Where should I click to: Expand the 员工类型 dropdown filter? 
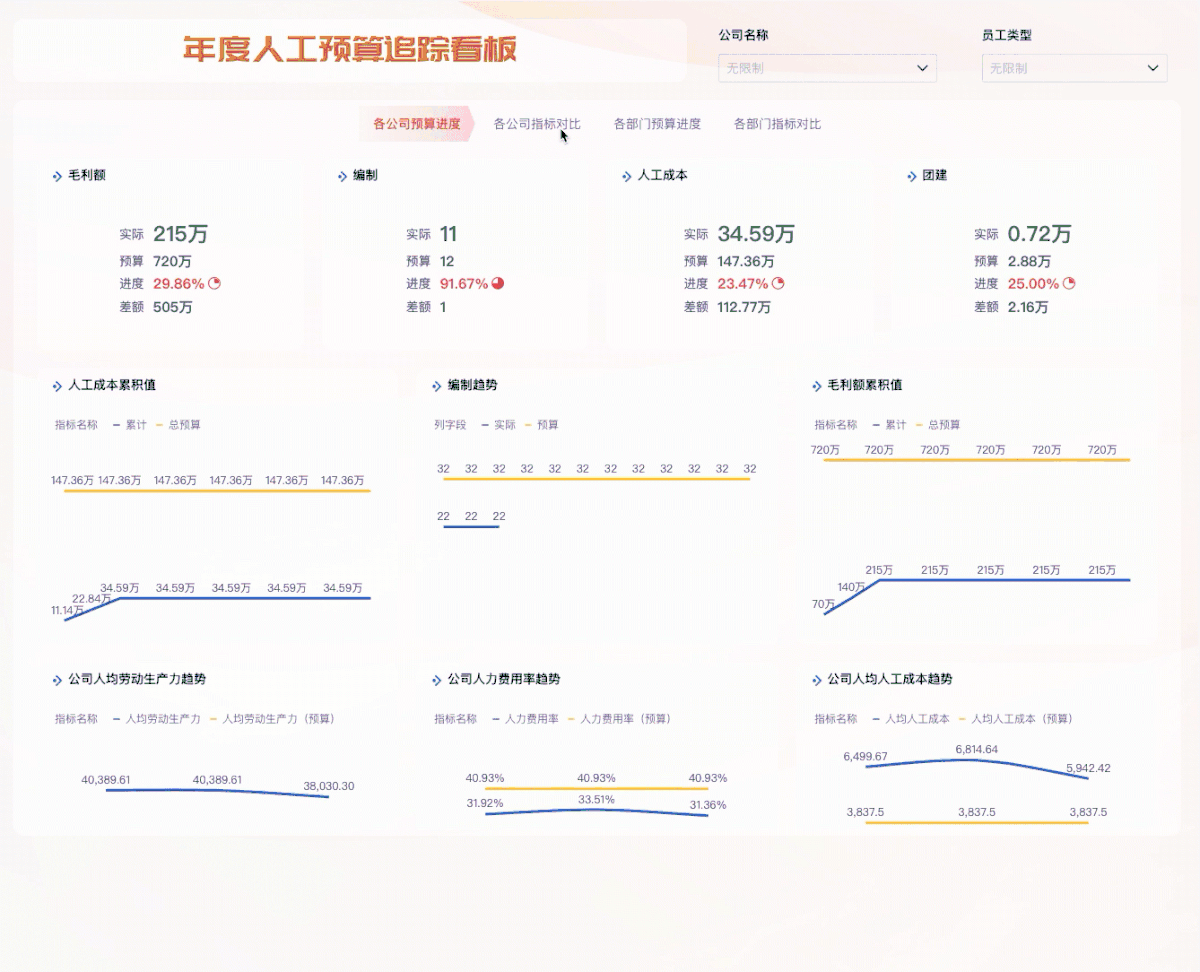point(1074,68)
